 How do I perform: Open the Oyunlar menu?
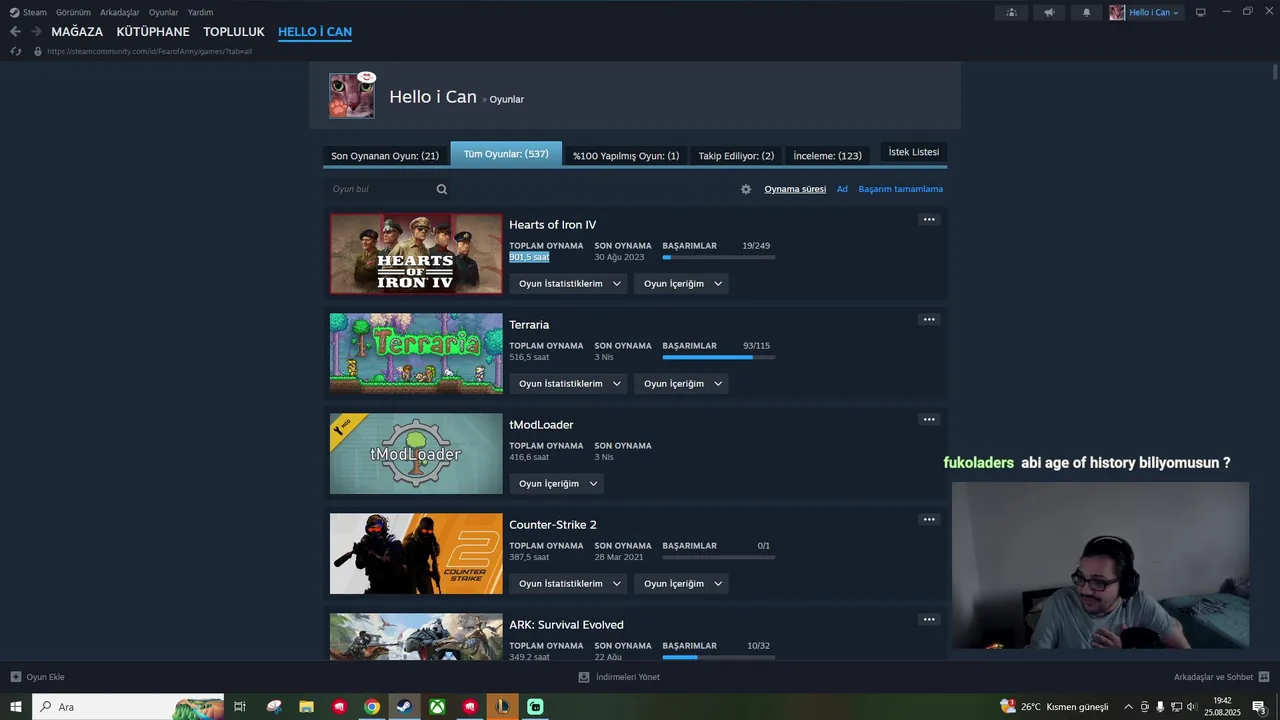[x=163, y=12]
